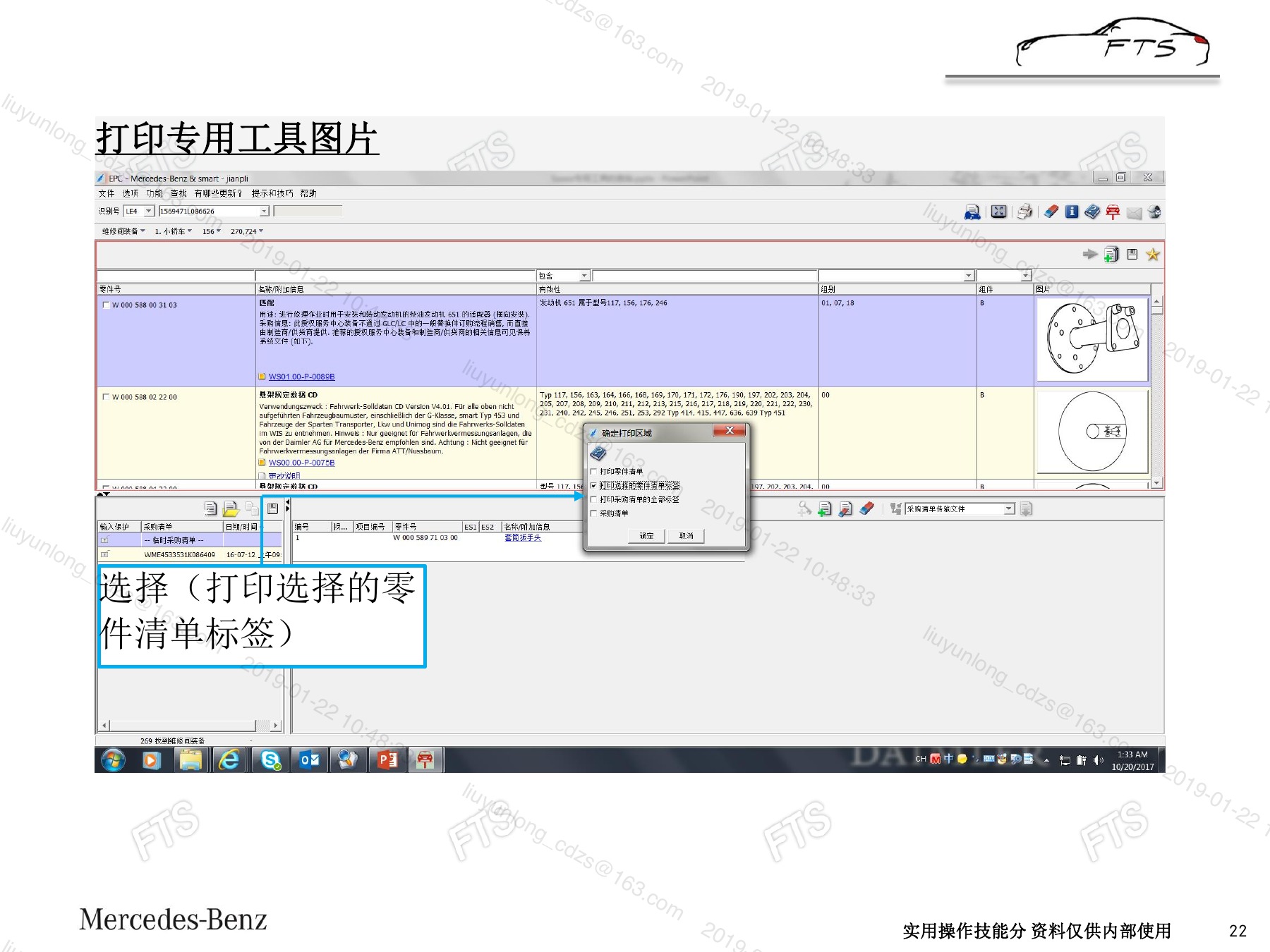Image resolution: width=1270 pixels, height=952 pixels.
Task: Click the adapter tool picture thumbnail
Action: [x=1092, y=339]
